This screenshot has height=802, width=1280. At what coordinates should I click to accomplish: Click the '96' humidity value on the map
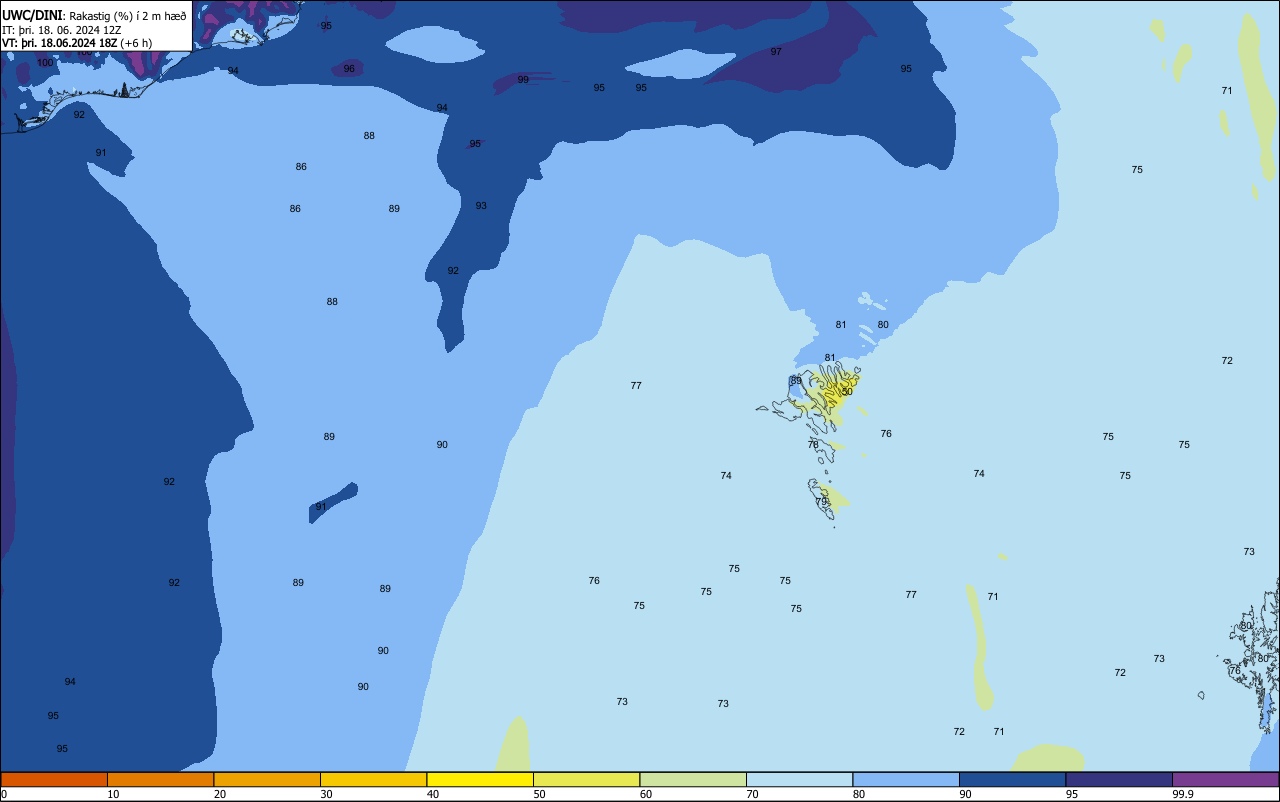tap(349, 68)
